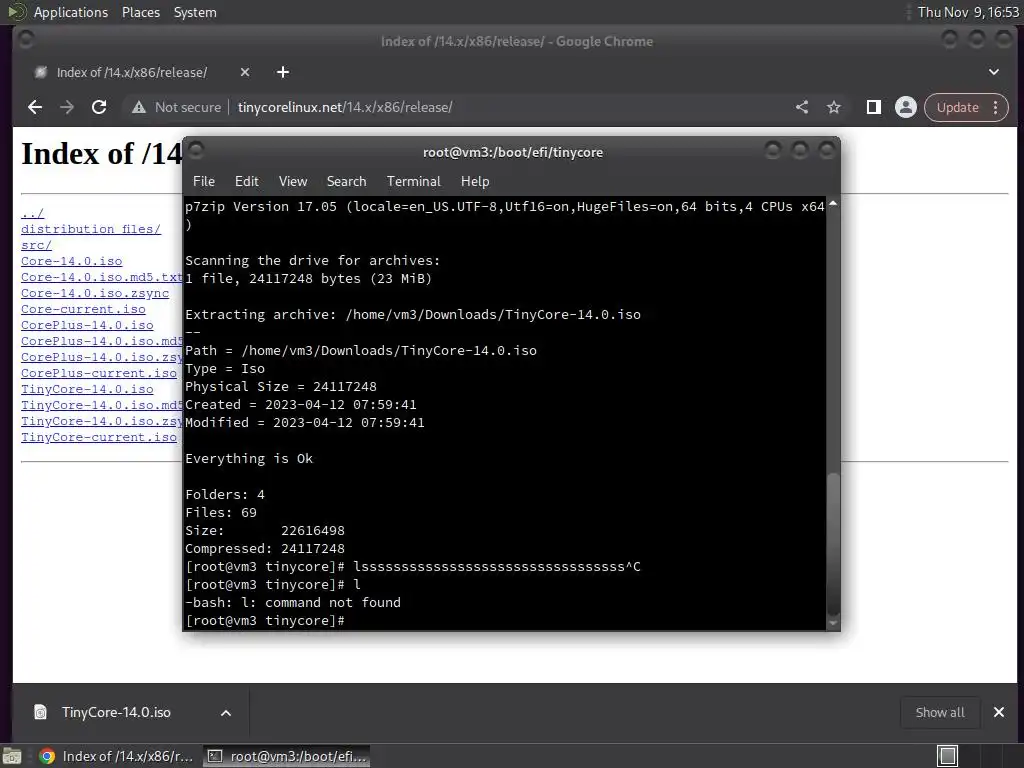Image resolution: width=1024 pixels, height=768 pixels.
Task: Click TinyCore-current.iso link
Action: click(99, 437)
